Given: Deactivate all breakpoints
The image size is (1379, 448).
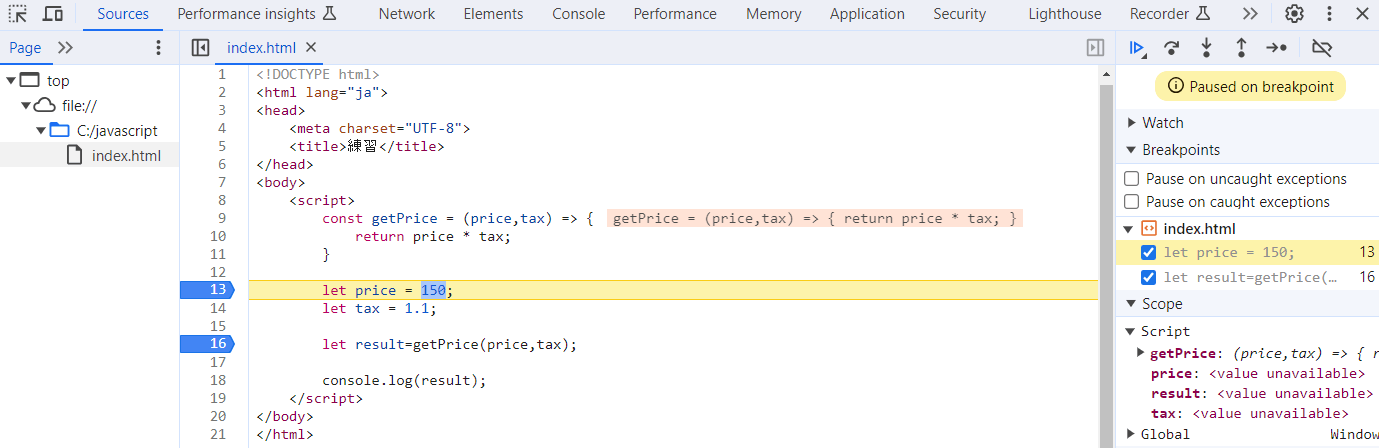Looking at the screenshot, I should coord(1322,48).
